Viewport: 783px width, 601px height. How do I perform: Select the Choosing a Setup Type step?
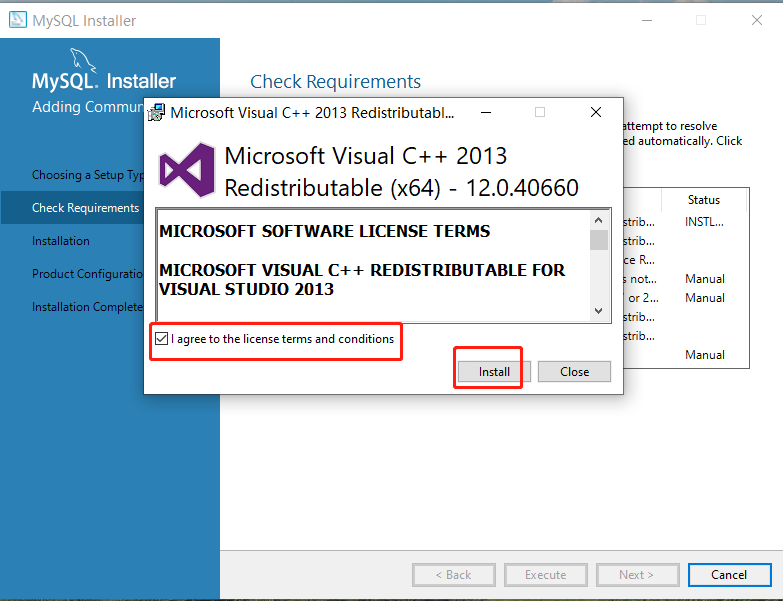coord(88,175)
